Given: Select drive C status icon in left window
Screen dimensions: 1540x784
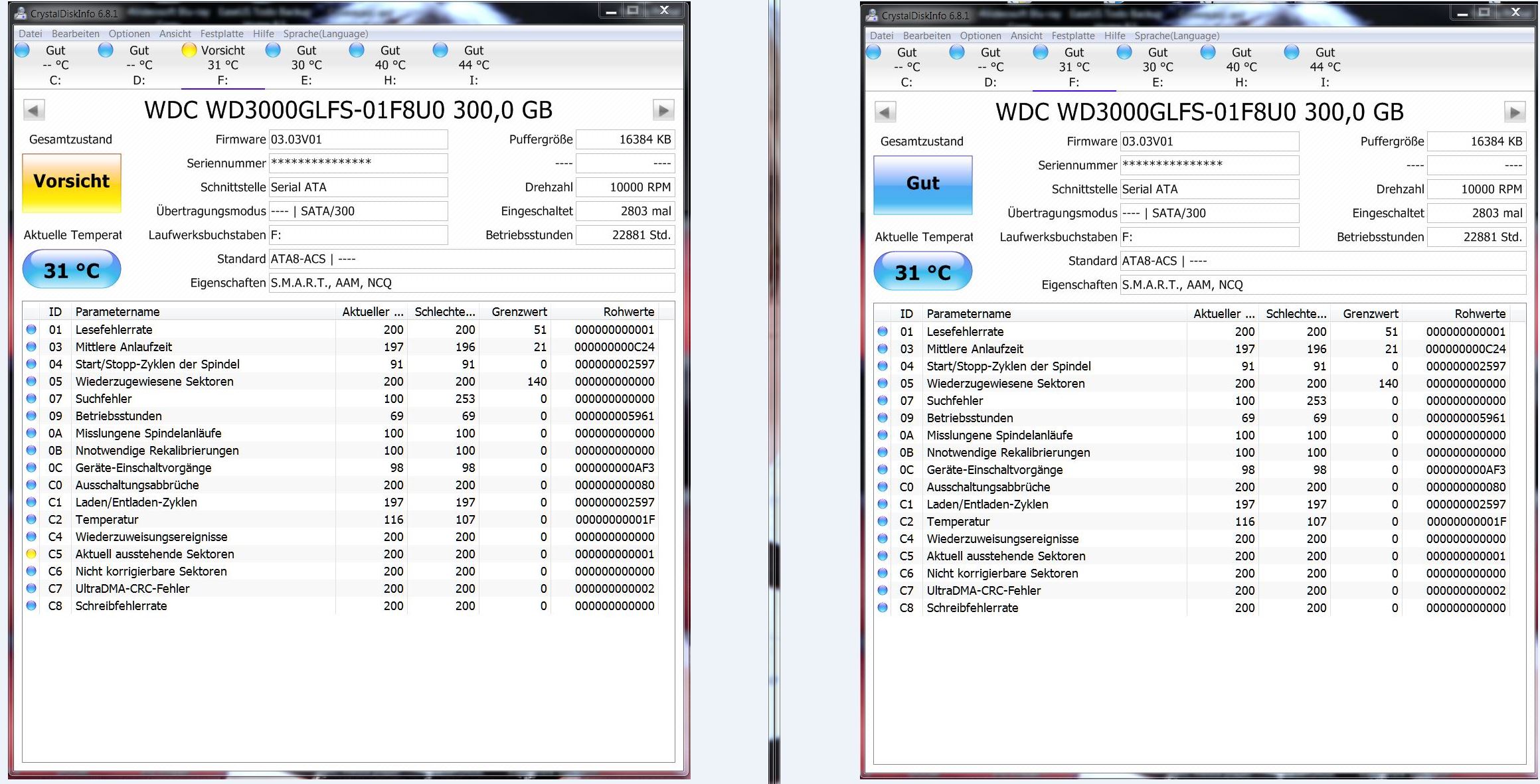Looking at the screenshot, I should pyautogui.click(x=22, y=50).
